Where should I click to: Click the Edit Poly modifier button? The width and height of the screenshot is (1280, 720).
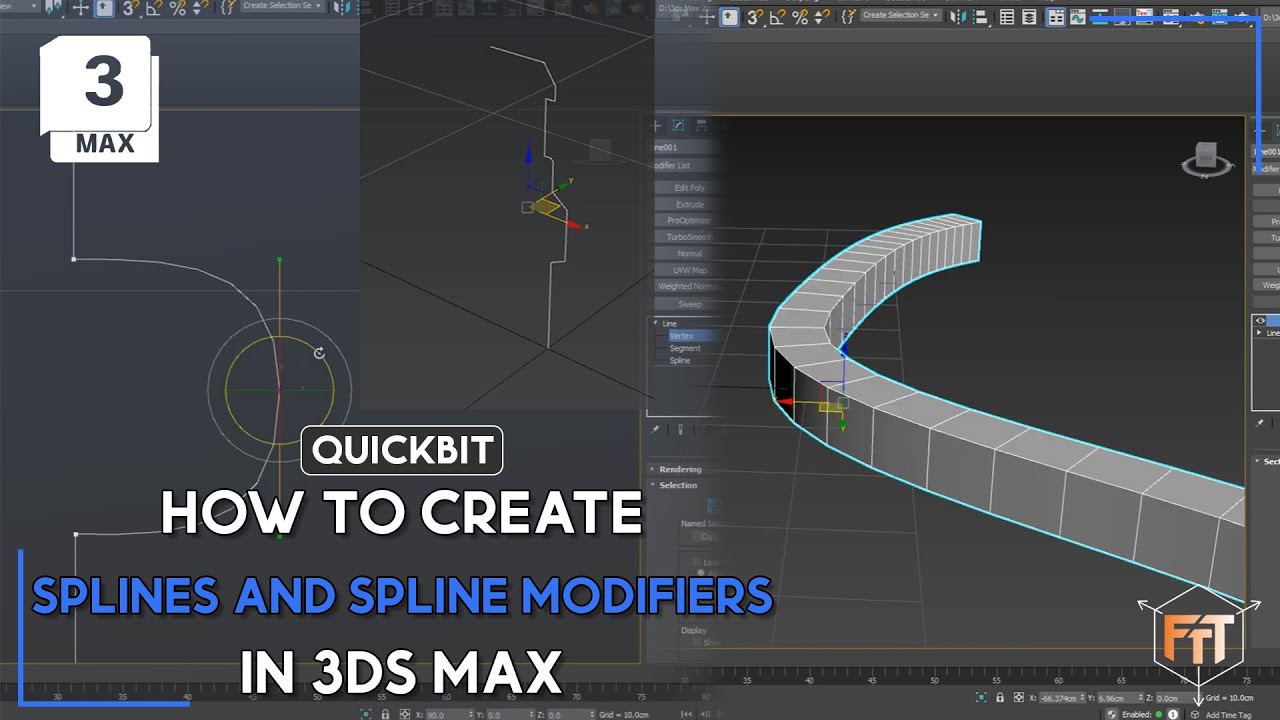click(689, 188)
